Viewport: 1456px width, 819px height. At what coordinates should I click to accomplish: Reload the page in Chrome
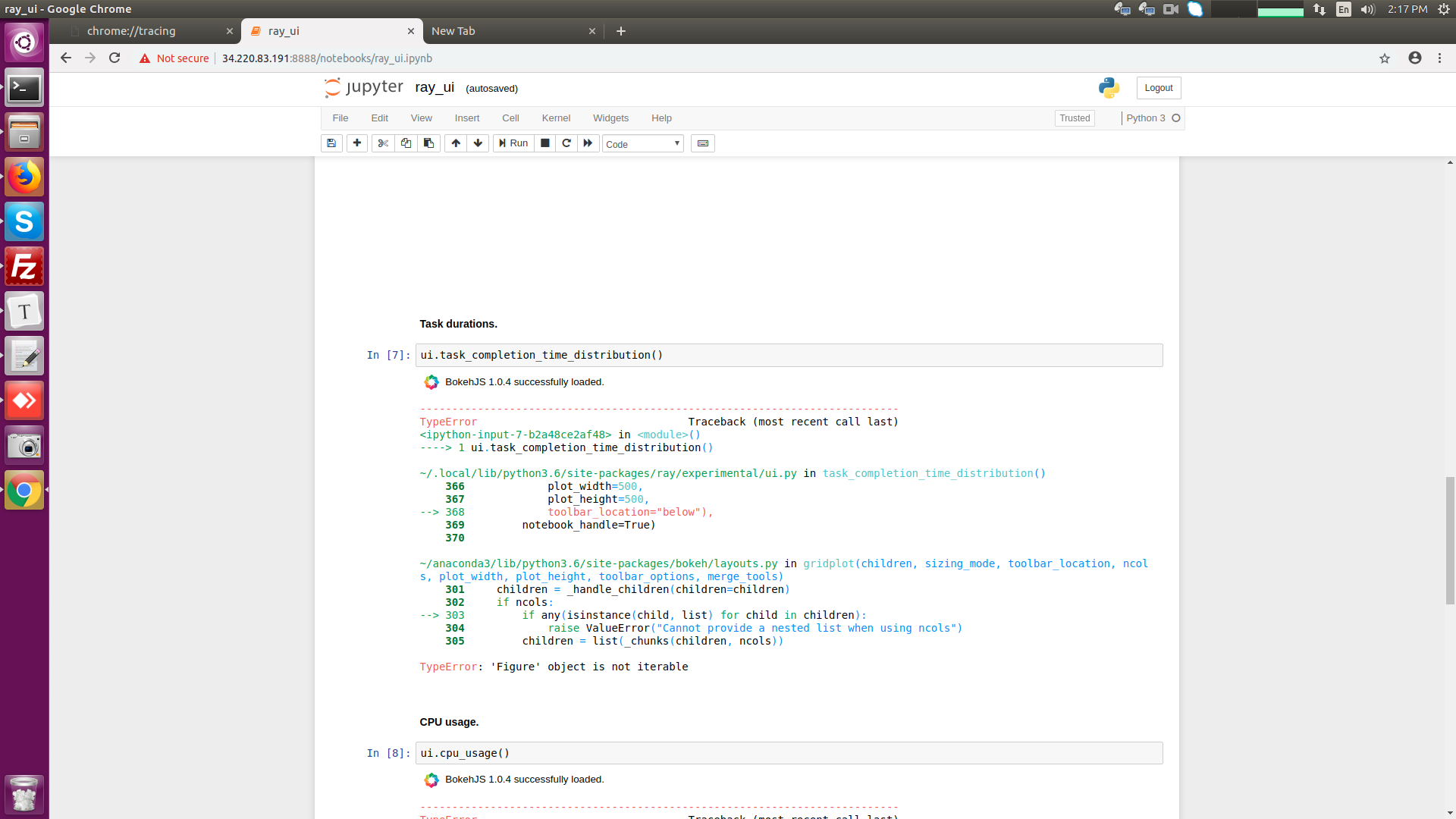[x=115, y=58]
